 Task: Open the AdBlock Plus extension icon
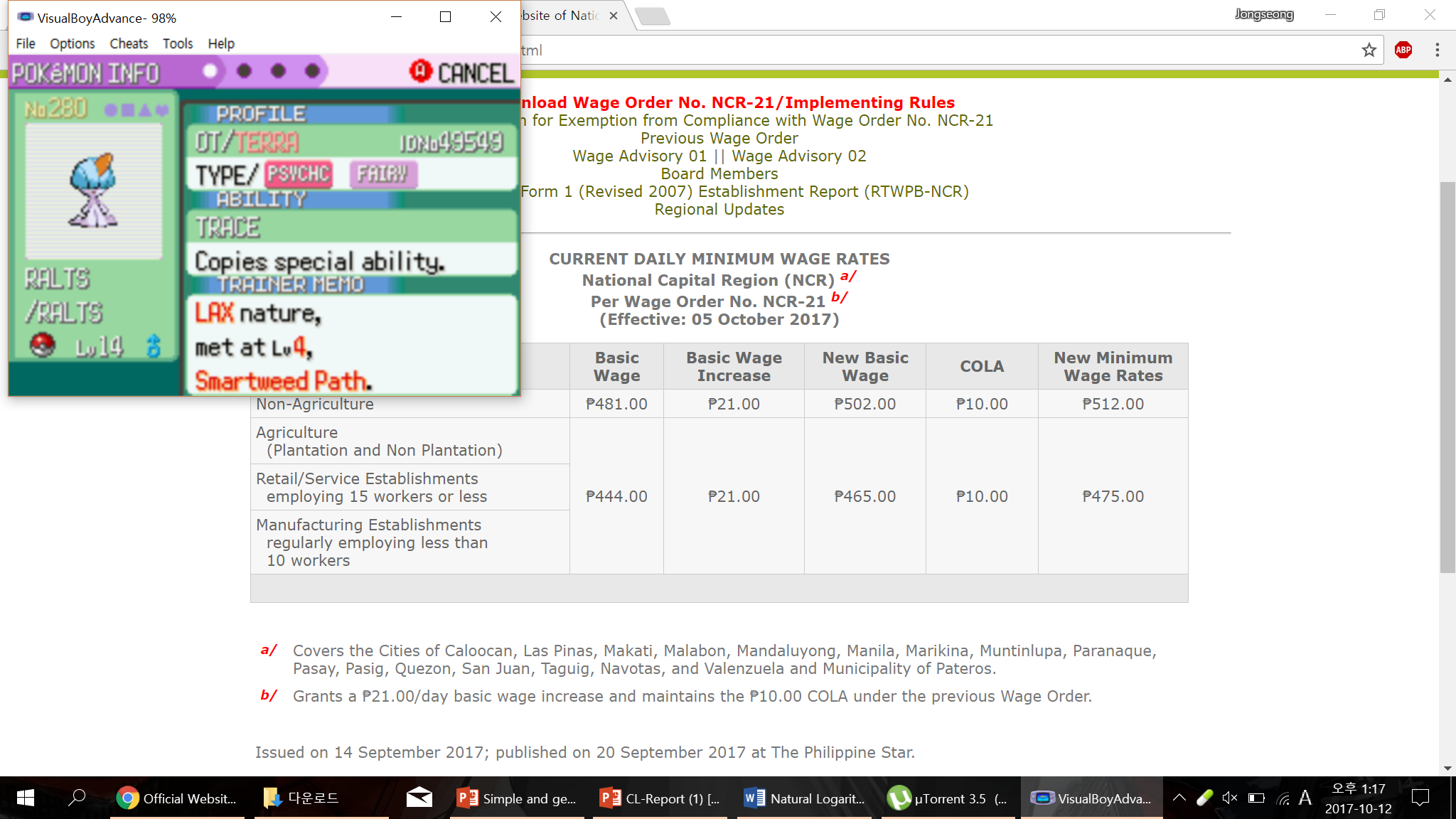tap(1403, 50)
